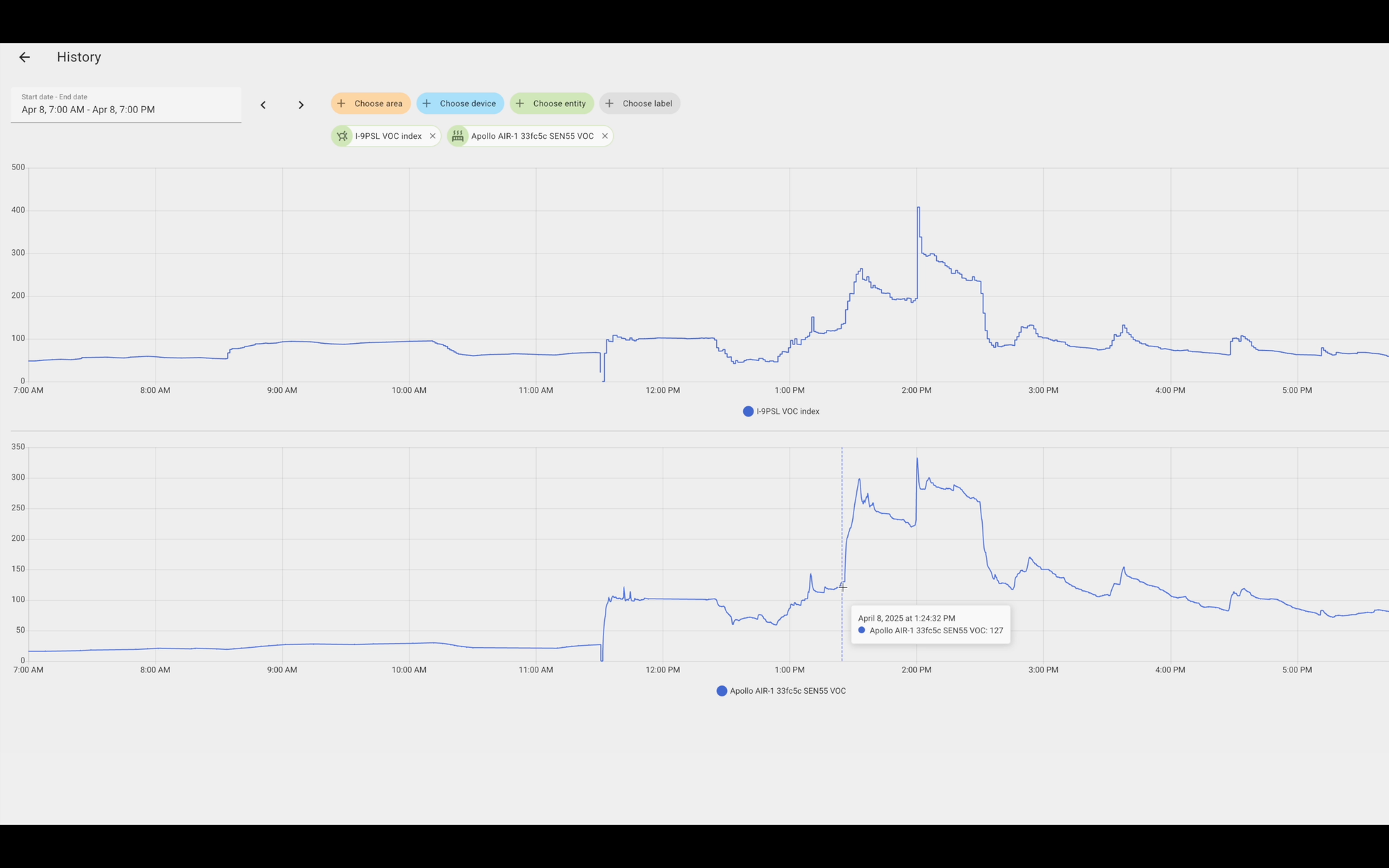Remove the Apollo AIR-1 SEN55 VOC chip
Image resolution: width=1389 pixels, height=868 pixels.
pyautogui.click(x=605, y=136)
